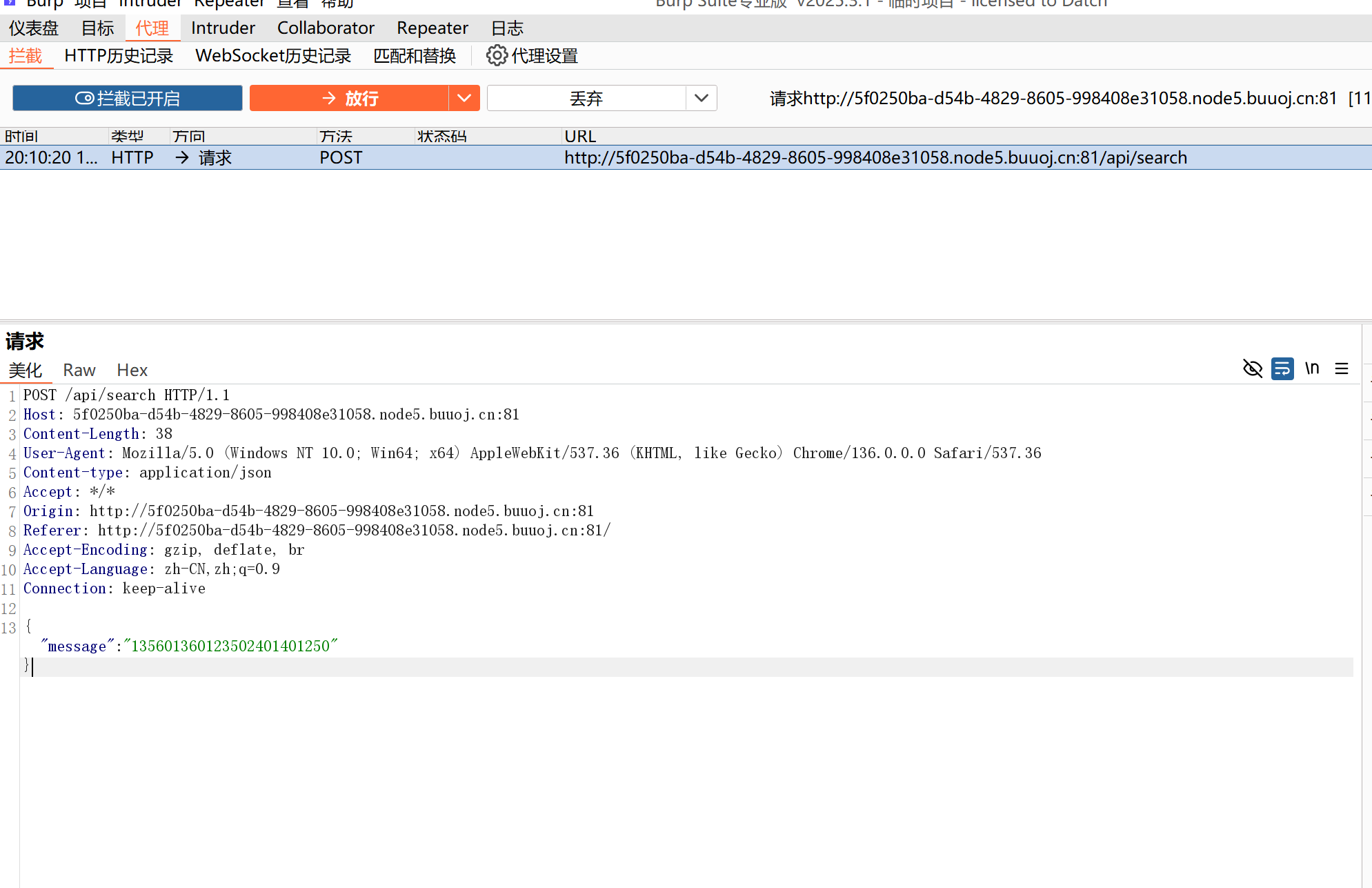Expand the drop button dropdown arrow
Screen dimensions: 1372x888
702,98
